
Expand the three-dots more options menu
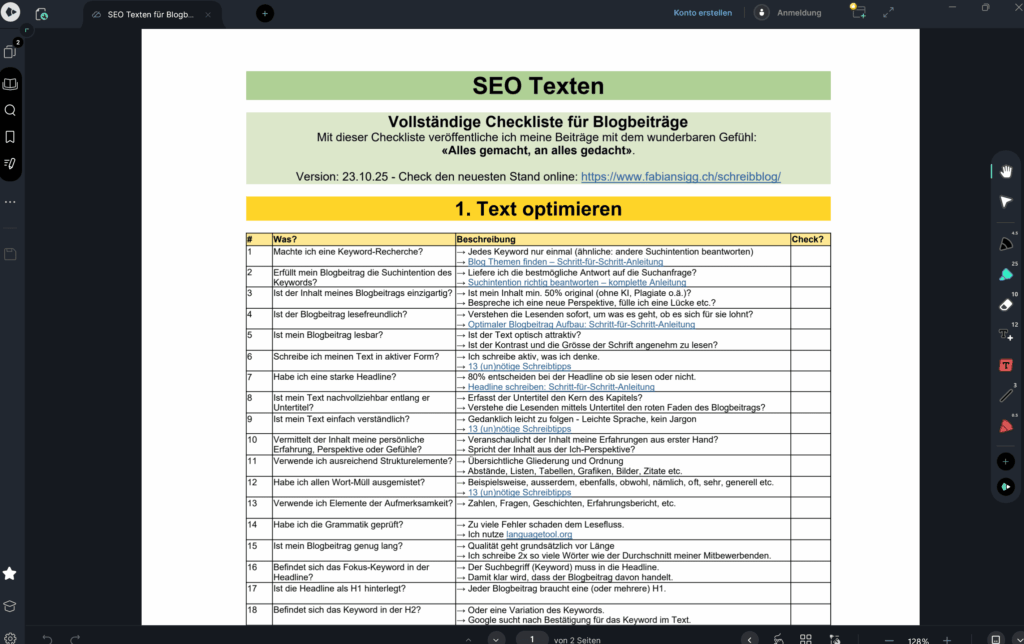[x=10, y=202]
